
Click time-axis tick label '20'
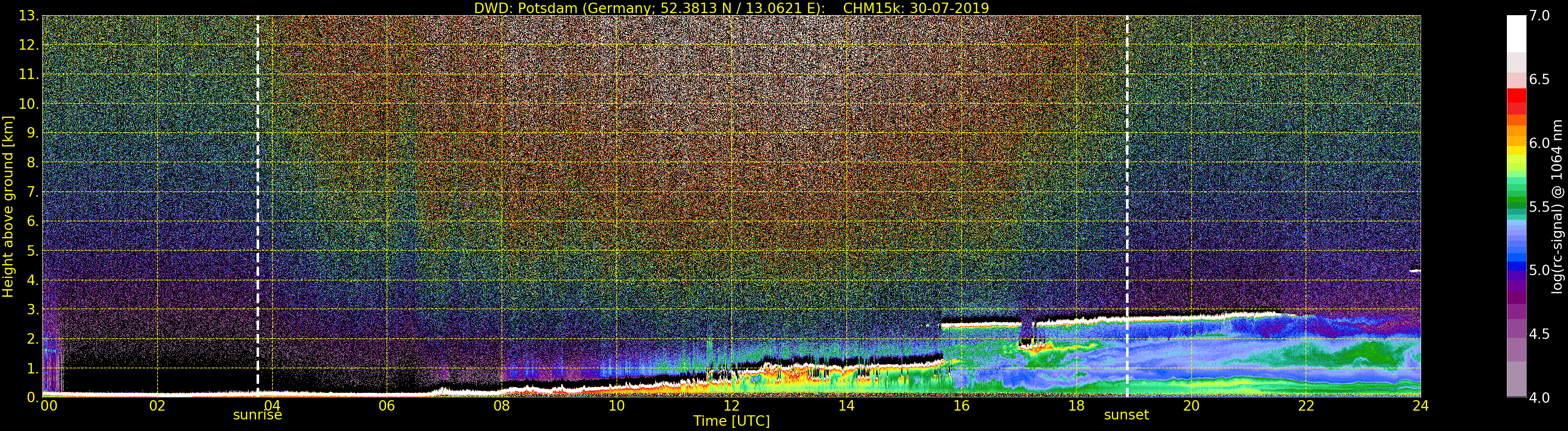1191,406
